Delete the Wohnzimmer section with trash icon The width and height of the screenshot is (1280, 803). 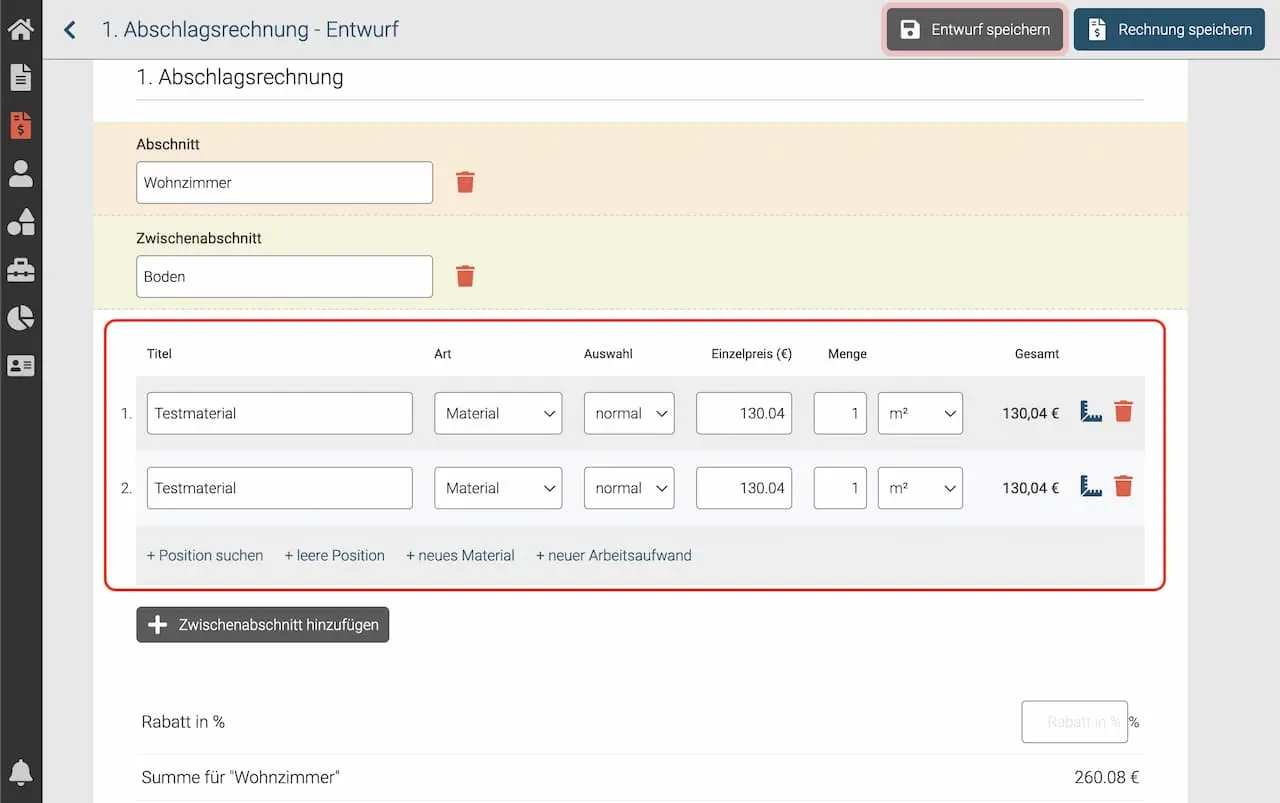coord(465,182)
